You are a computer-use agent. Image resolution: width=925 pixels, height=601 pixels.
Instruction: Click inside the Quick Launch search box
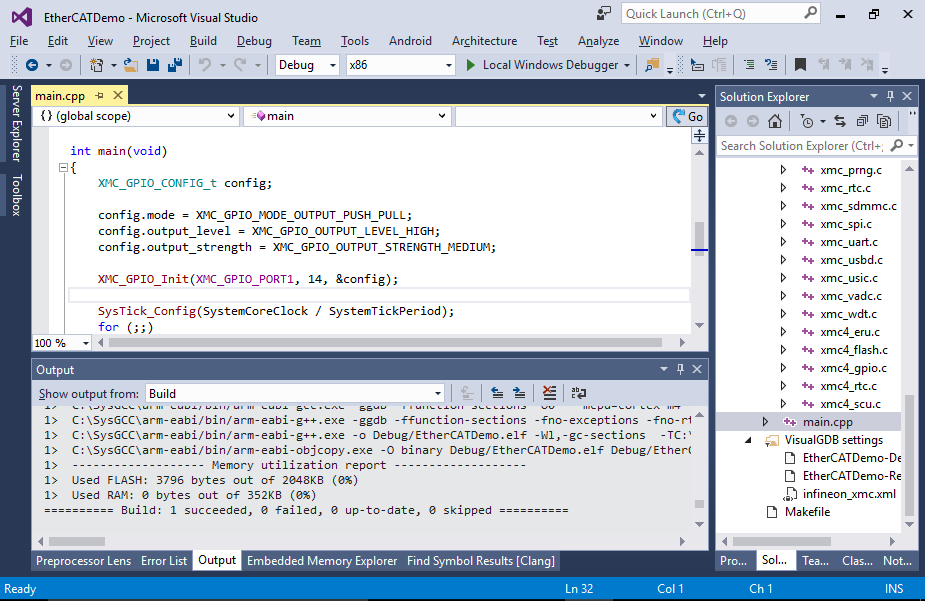(x=713, y=13)
